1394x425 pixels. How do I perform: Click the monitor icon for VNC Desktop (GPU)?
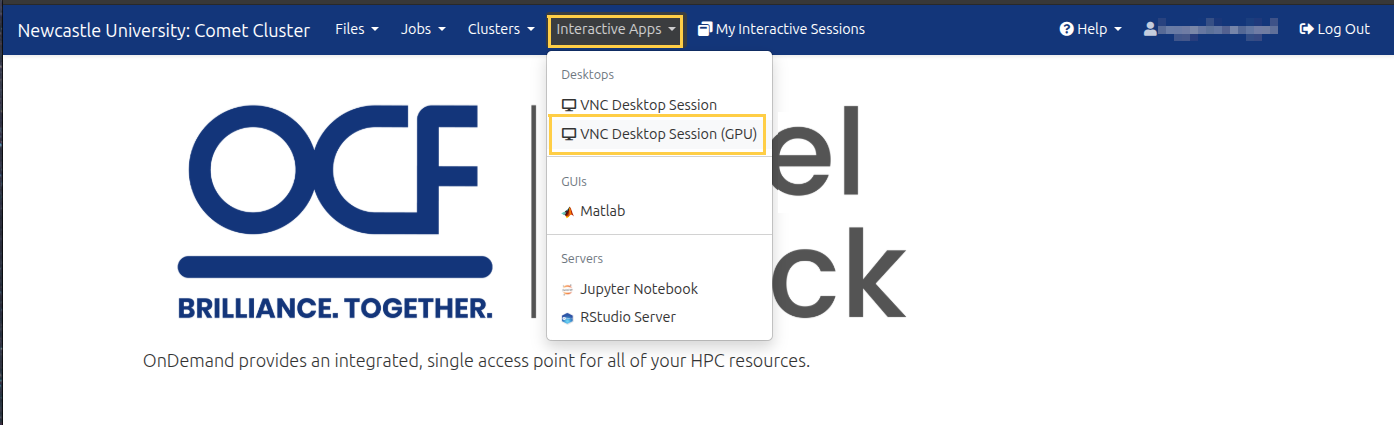point(569,134)
